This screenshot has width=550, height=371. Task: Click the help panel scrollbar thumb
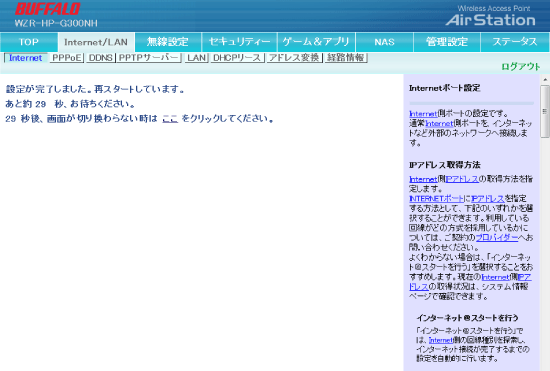545,112
